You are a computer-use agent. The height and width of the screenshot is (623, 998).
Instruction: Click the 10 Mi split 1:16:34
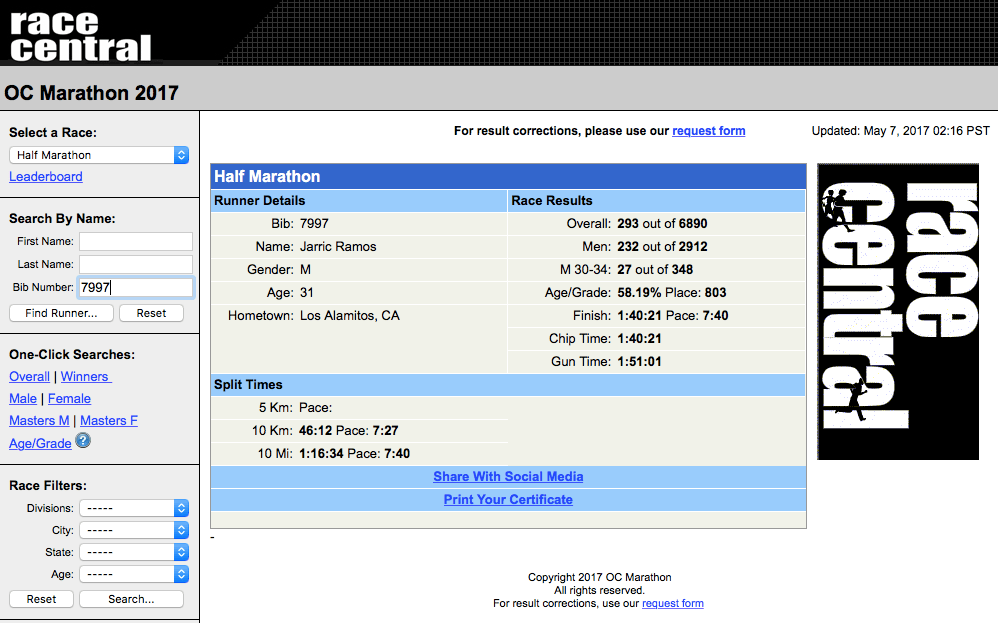(321, 454)
